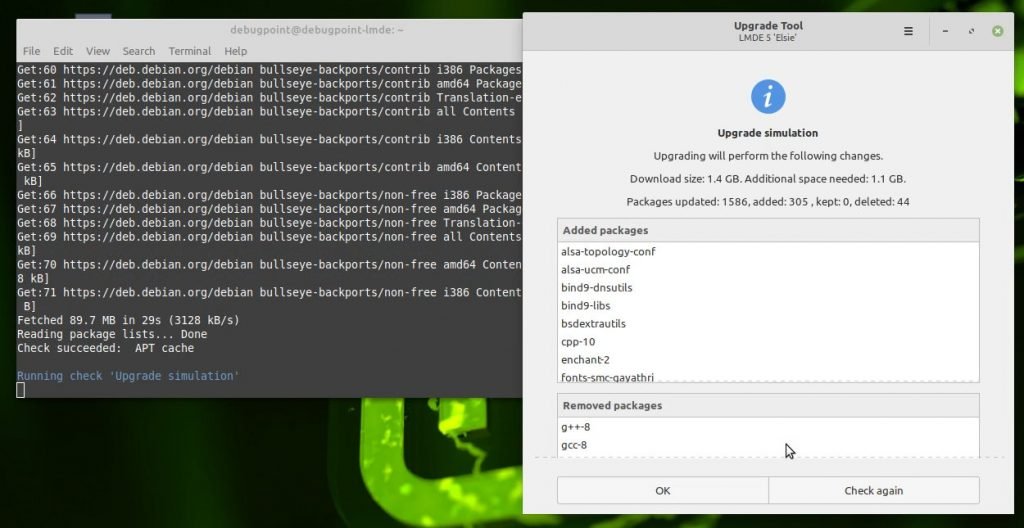Click the terminal command prompt cursor
Viewport: 1024px width, 528px height.
pyautogui.click(x=21, y=390)
